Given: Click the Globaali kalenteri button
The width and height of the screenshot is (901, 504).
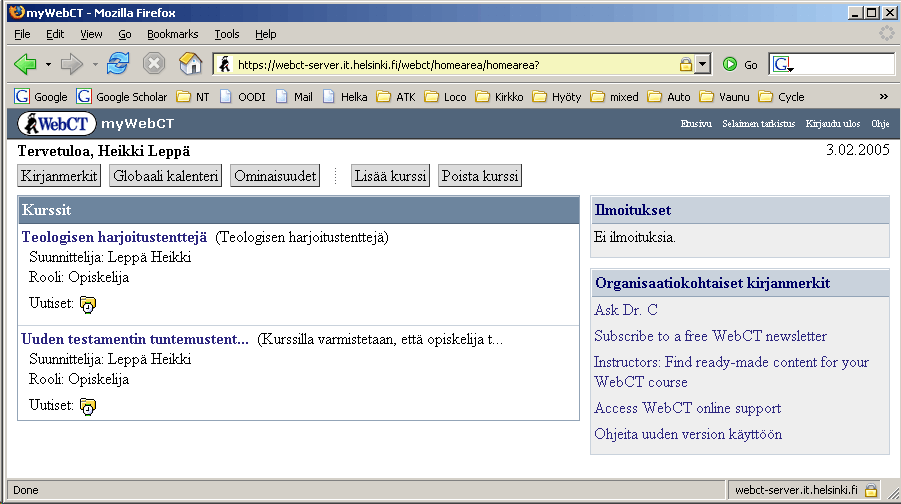Looking at the screenshot, I should click(165, 176).
